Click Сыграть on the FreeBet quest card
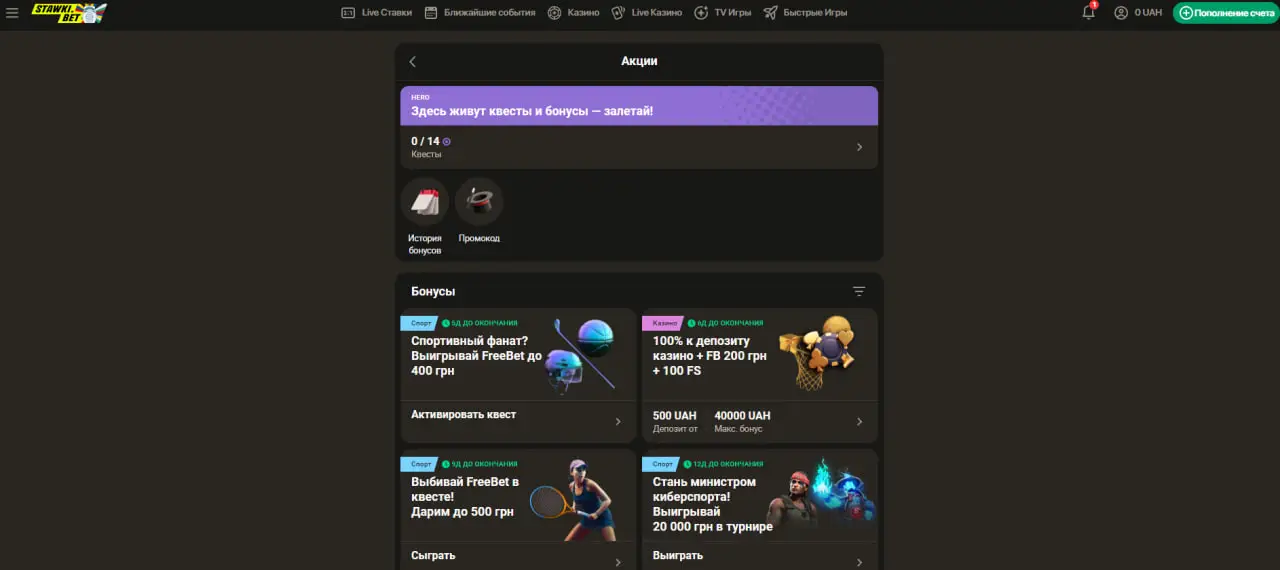 (433, 555)
